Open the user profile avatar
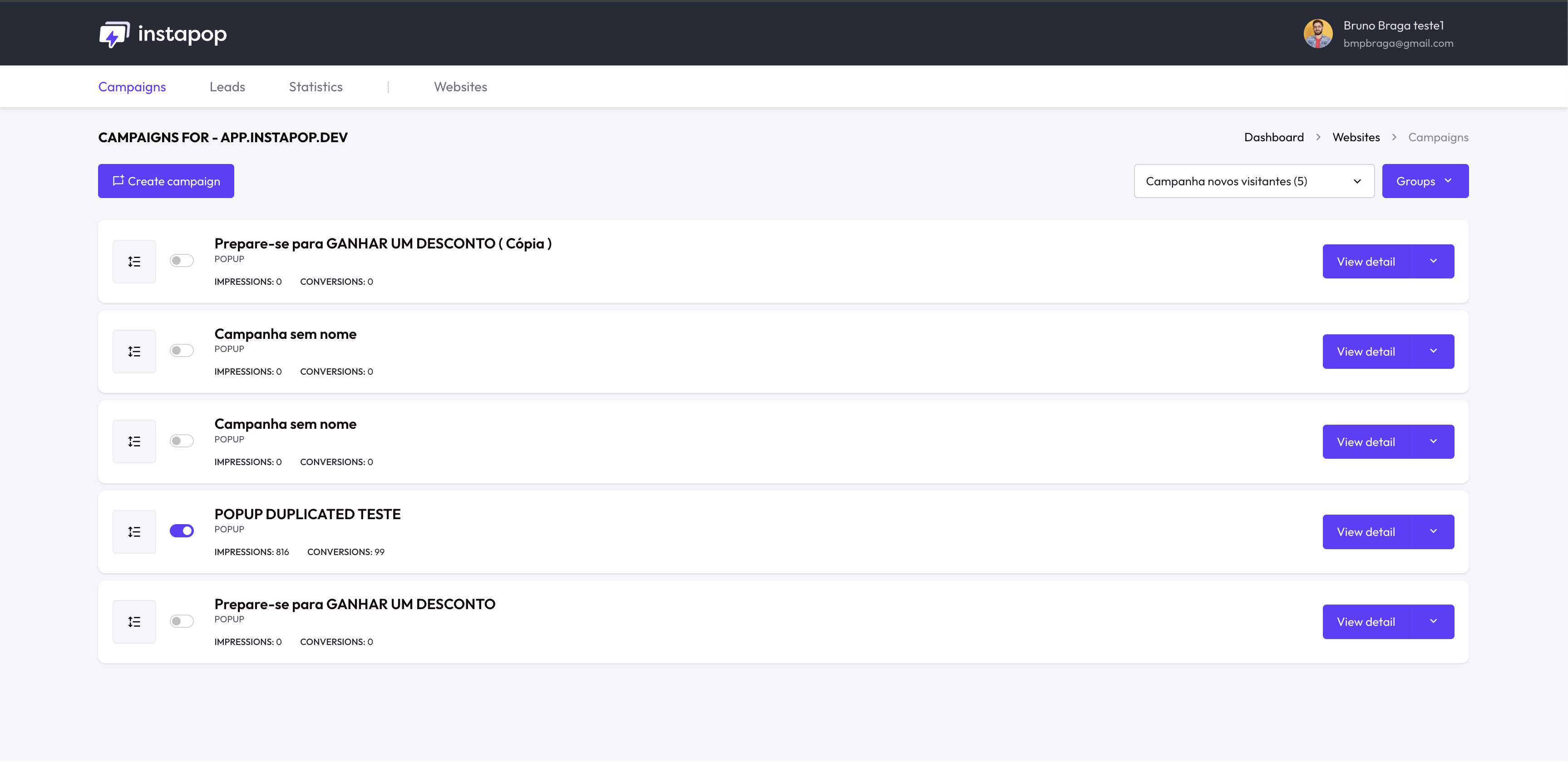The image size is (1568, 764). point(1318,34)
